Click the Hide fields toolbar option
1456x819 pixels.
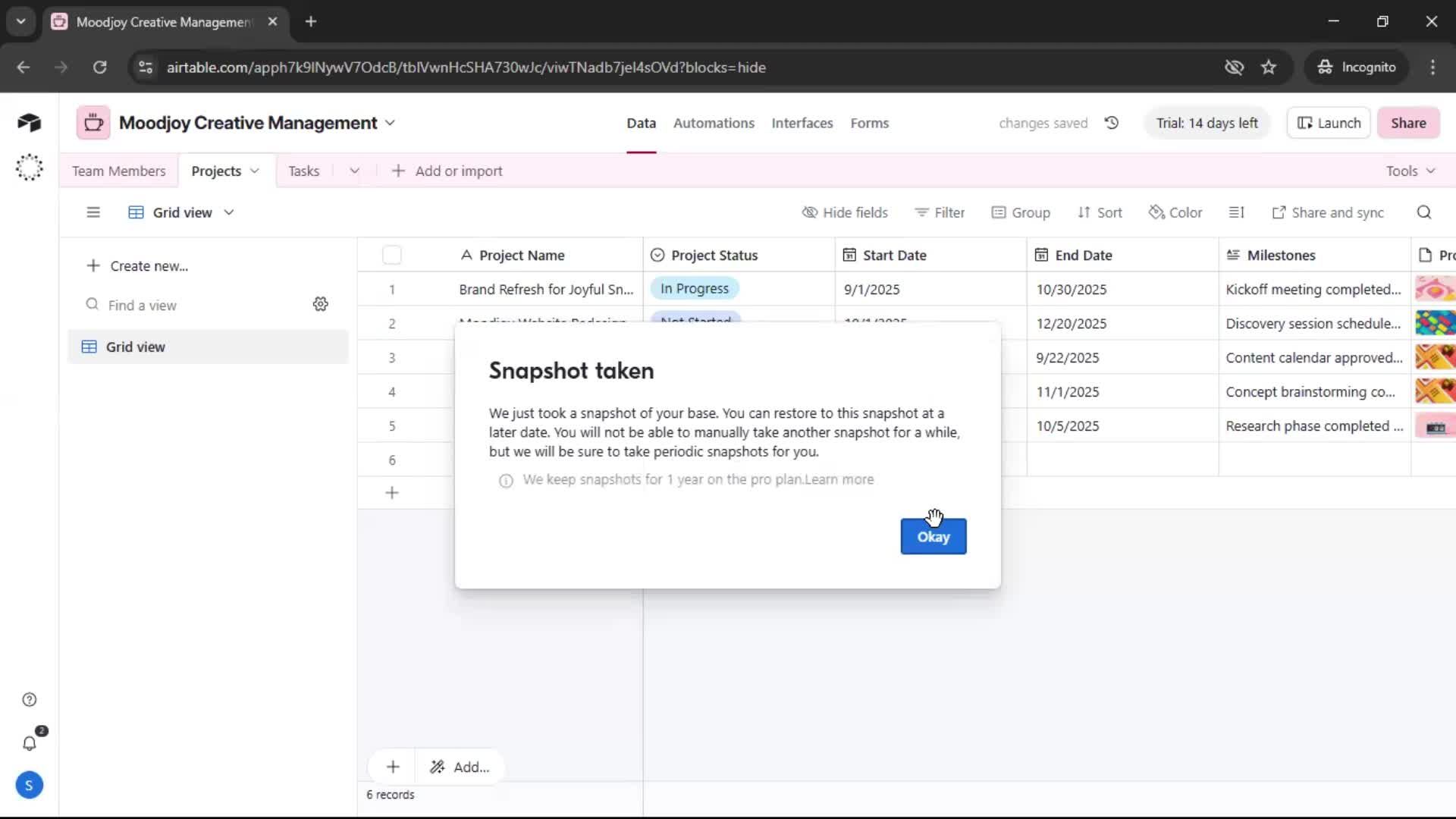pyautogui.click(x=845, y=212)
